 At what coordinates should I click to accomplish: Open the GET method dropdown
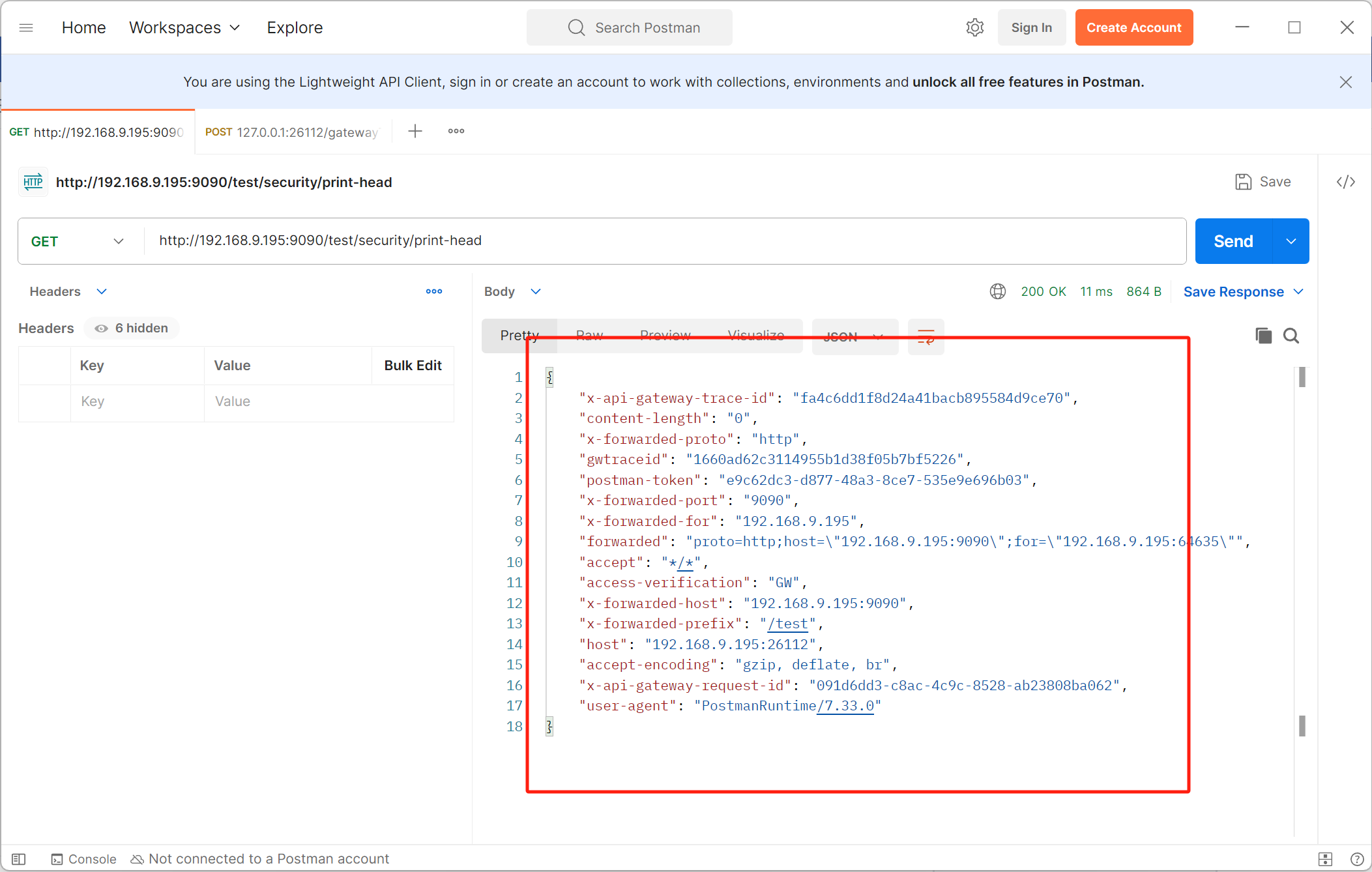(x=78, y=241)
